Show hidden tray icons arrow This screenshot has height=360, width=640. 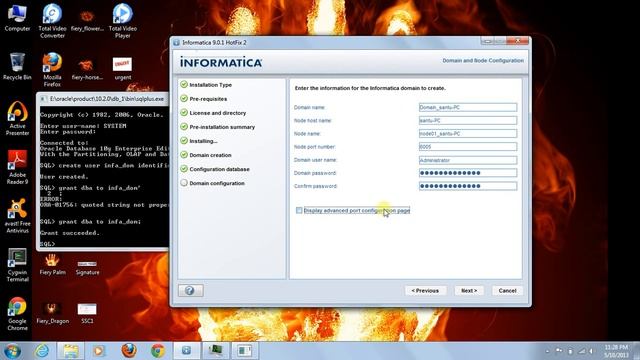pos(547,351)
